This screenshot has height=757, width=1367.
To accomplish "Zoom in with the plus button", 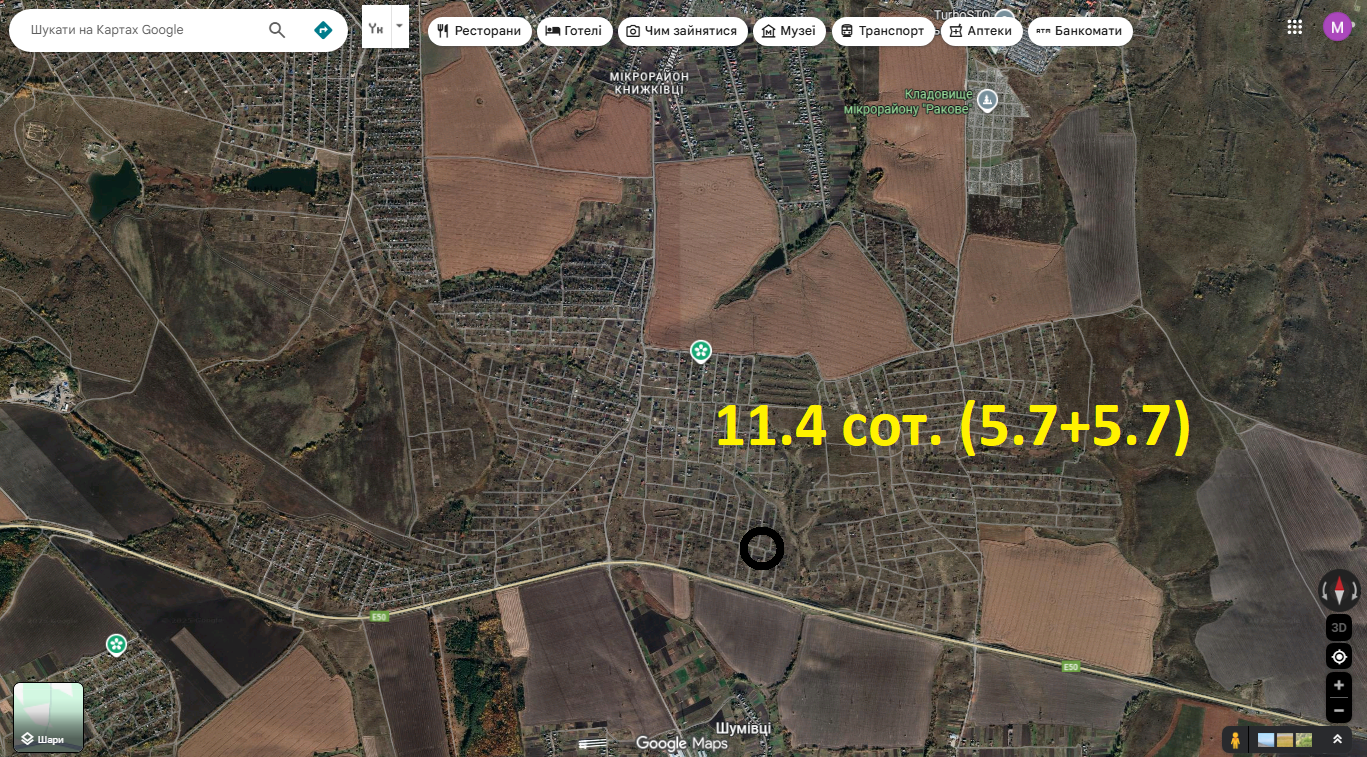I will point(1339,686).
